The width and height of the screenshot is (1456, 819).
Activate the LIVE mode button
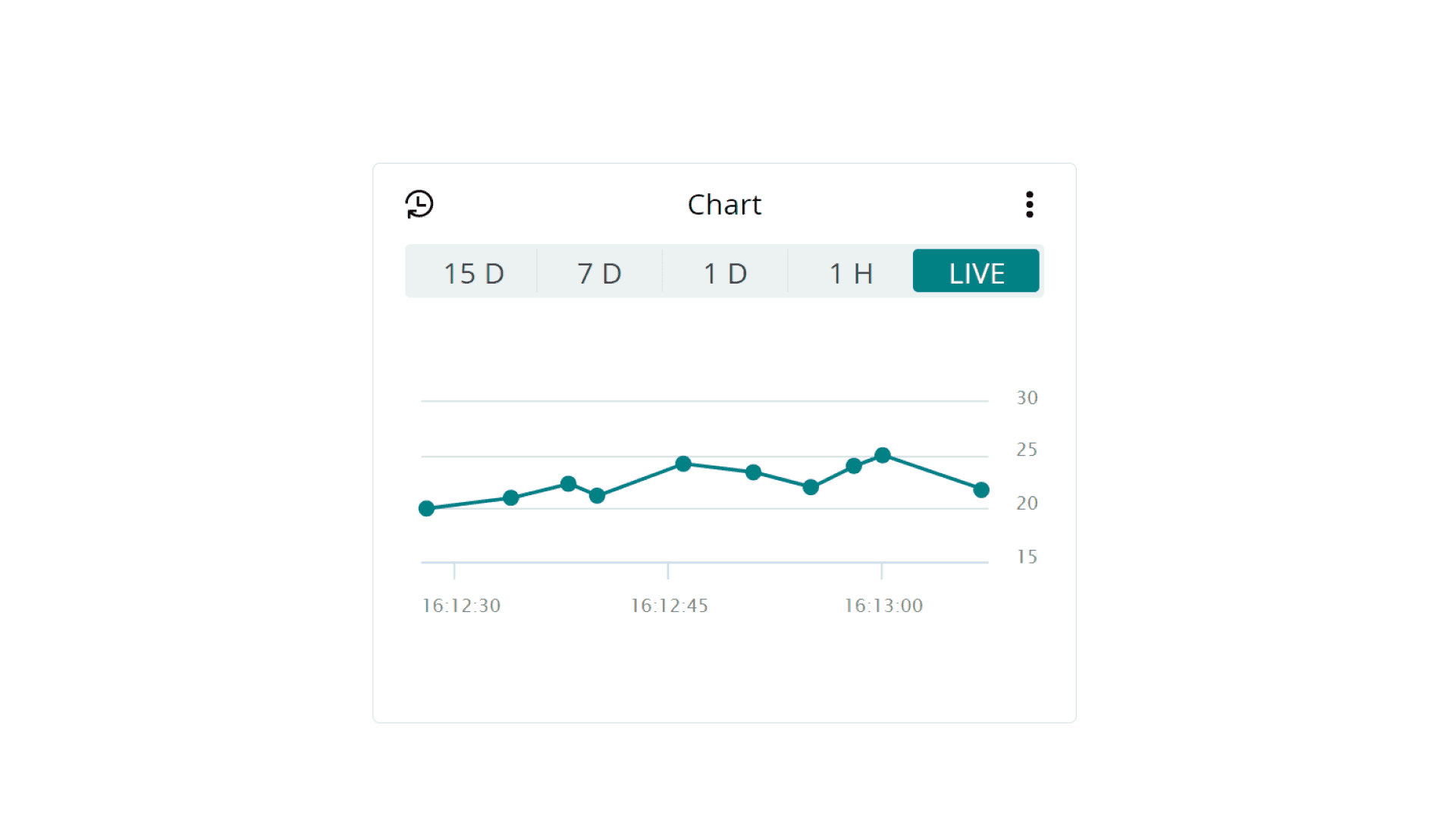(x=976, y=271)
